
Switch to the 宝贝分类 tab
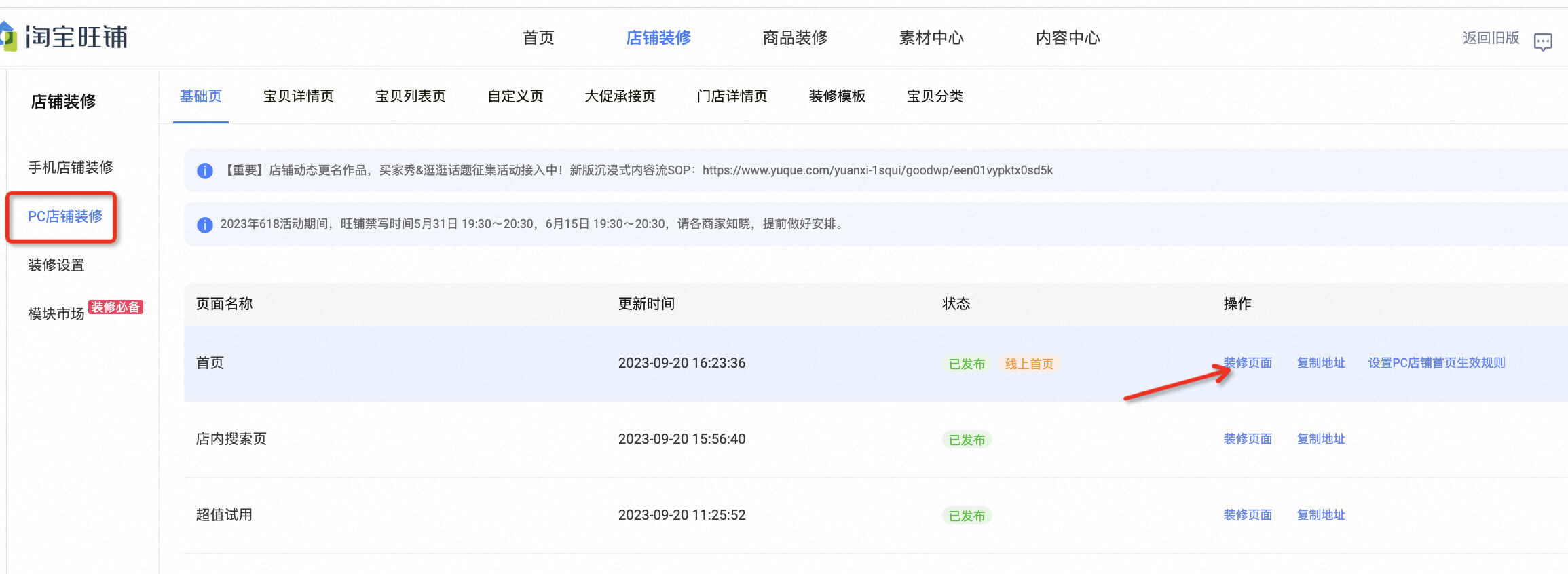(935, 96)
